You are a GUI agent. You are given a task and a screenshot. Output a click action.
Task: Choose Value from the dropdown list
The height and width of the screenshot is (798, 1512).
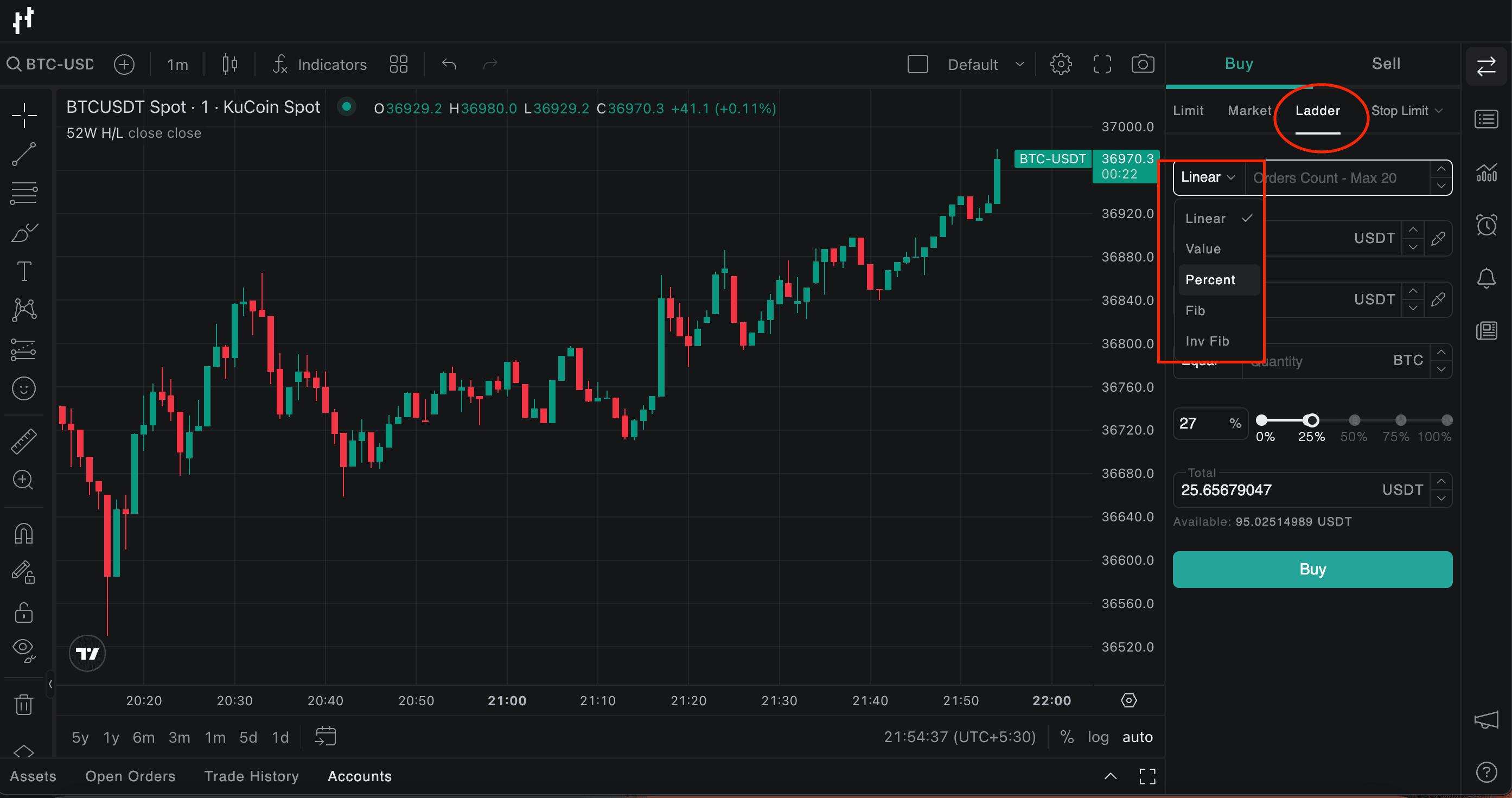pos(1218,249)
